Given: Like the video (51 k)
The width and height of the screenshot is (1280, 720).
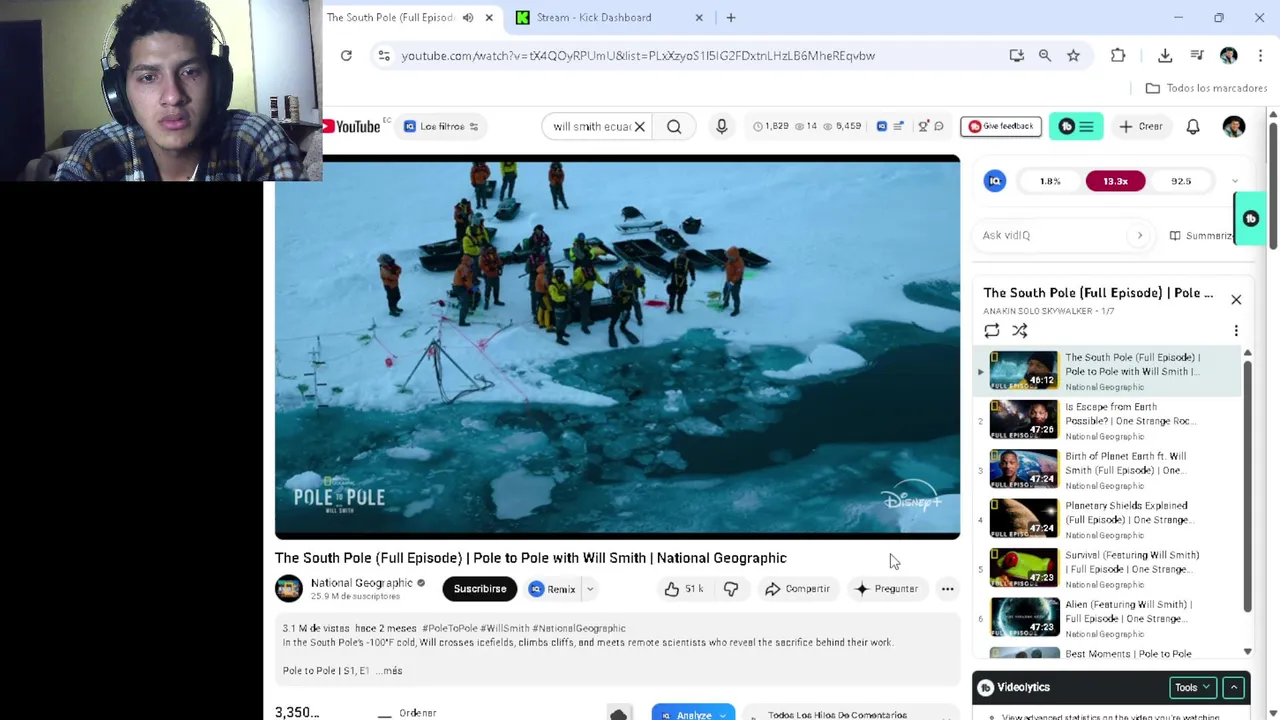Looking at the screenshot, I should click(685, 589).
